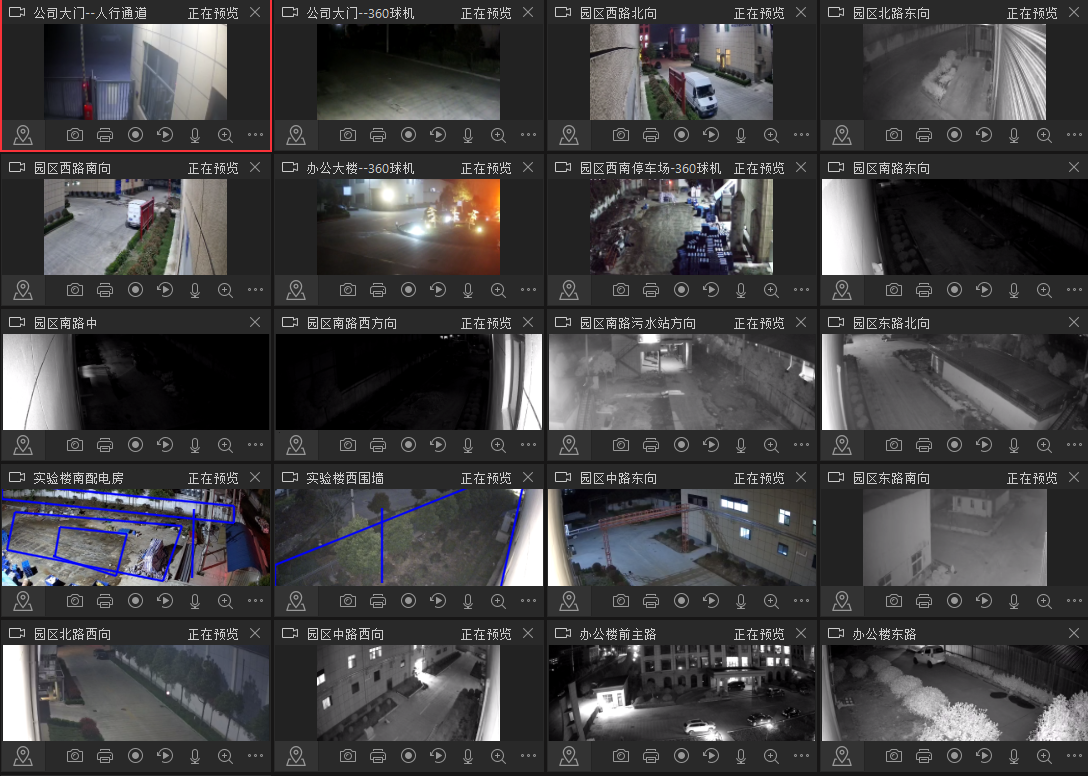This screenshot has height=776, width=1088.
Task: Select the 实验楼南配电房 video feed
Action: pos(136,537)
